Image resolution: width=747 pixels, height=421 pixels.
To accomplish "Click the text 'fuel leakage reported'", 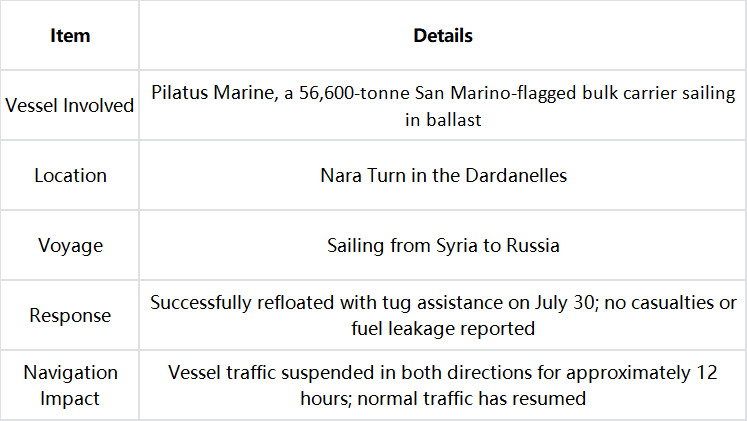I will (443, 329).
